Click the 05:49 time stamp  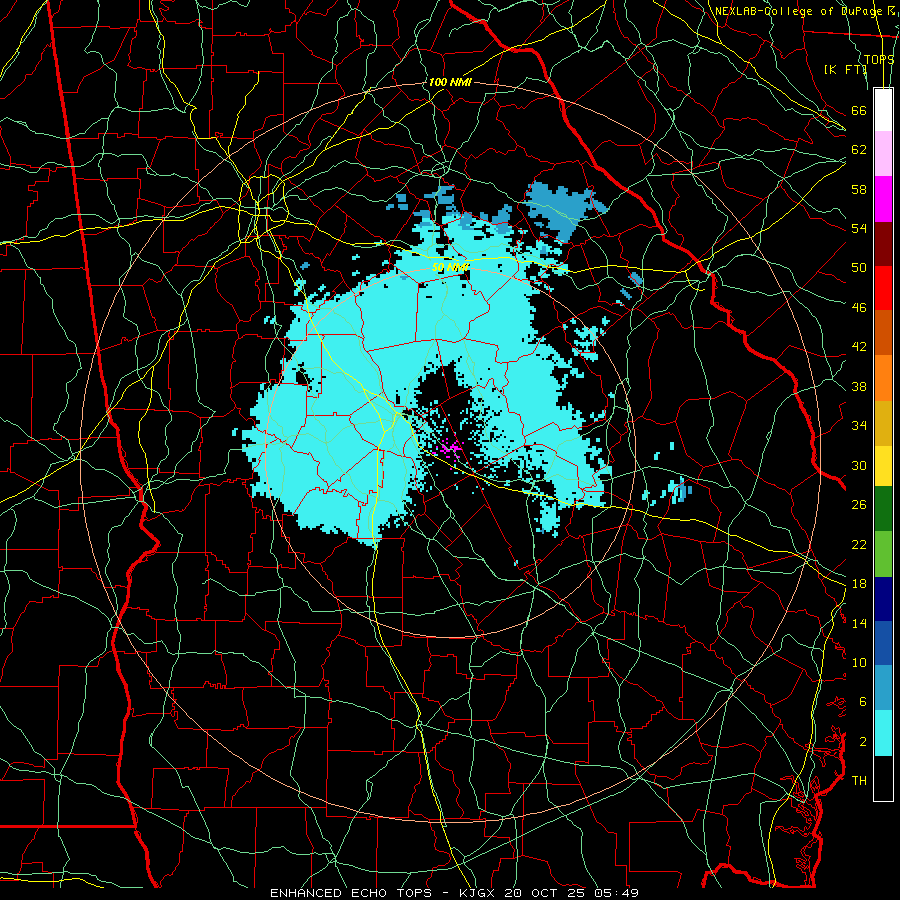(614, 893)
